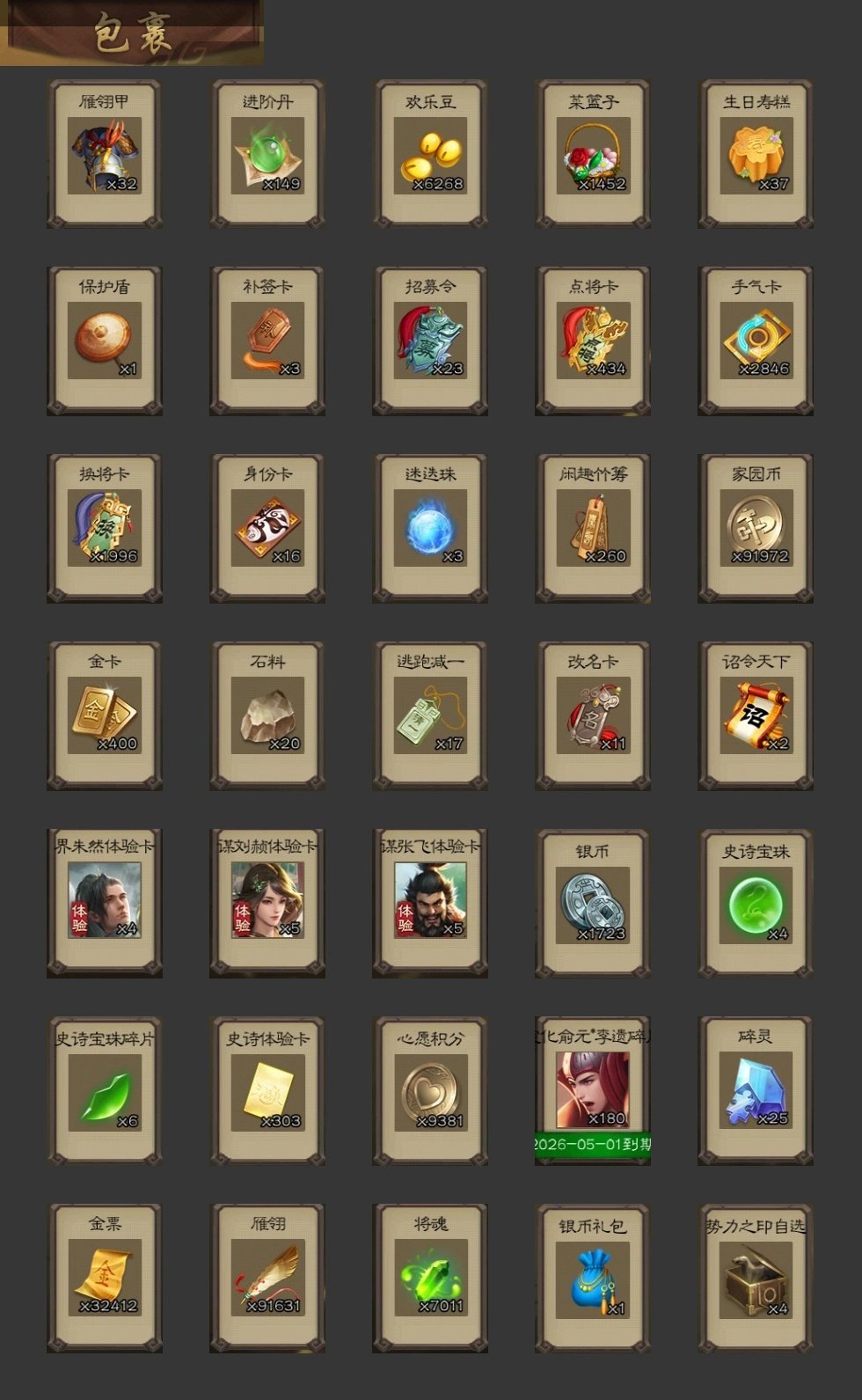Select the 雁翎甲 armor item
Screen dimensions: 862x1400
pos(105,155)
